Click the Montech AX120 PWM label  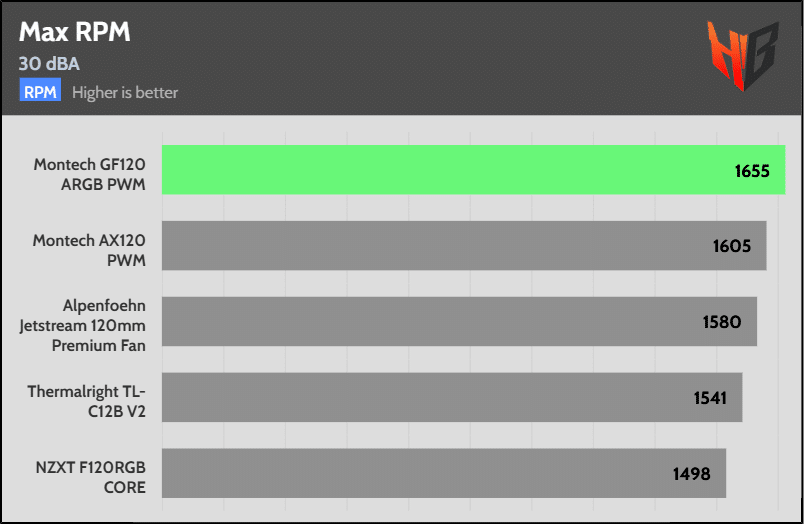tap(89, 250)
